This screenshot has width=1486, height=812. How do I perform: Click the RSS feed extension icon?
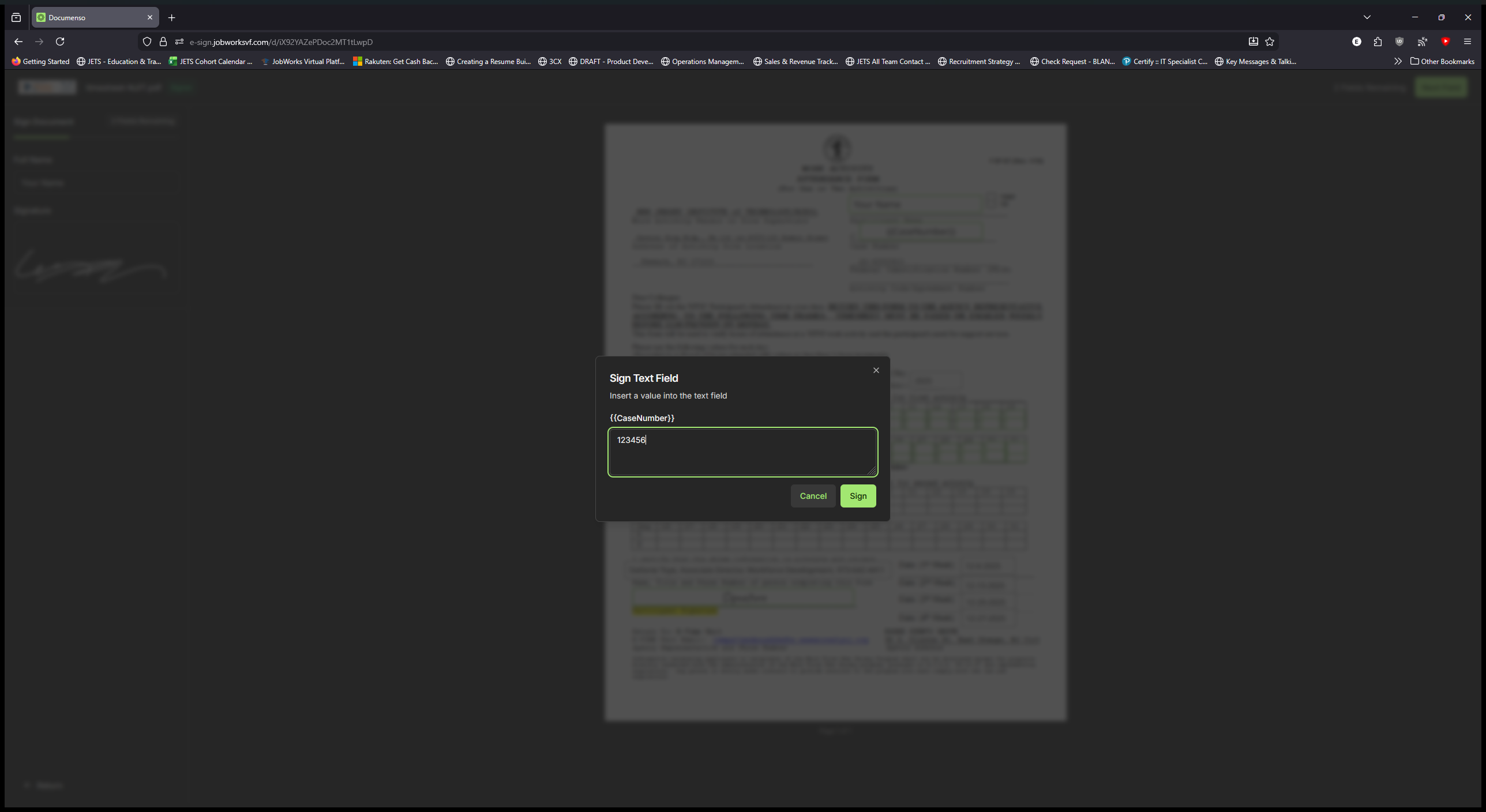pyautogui.click(x=1423, y=42)
